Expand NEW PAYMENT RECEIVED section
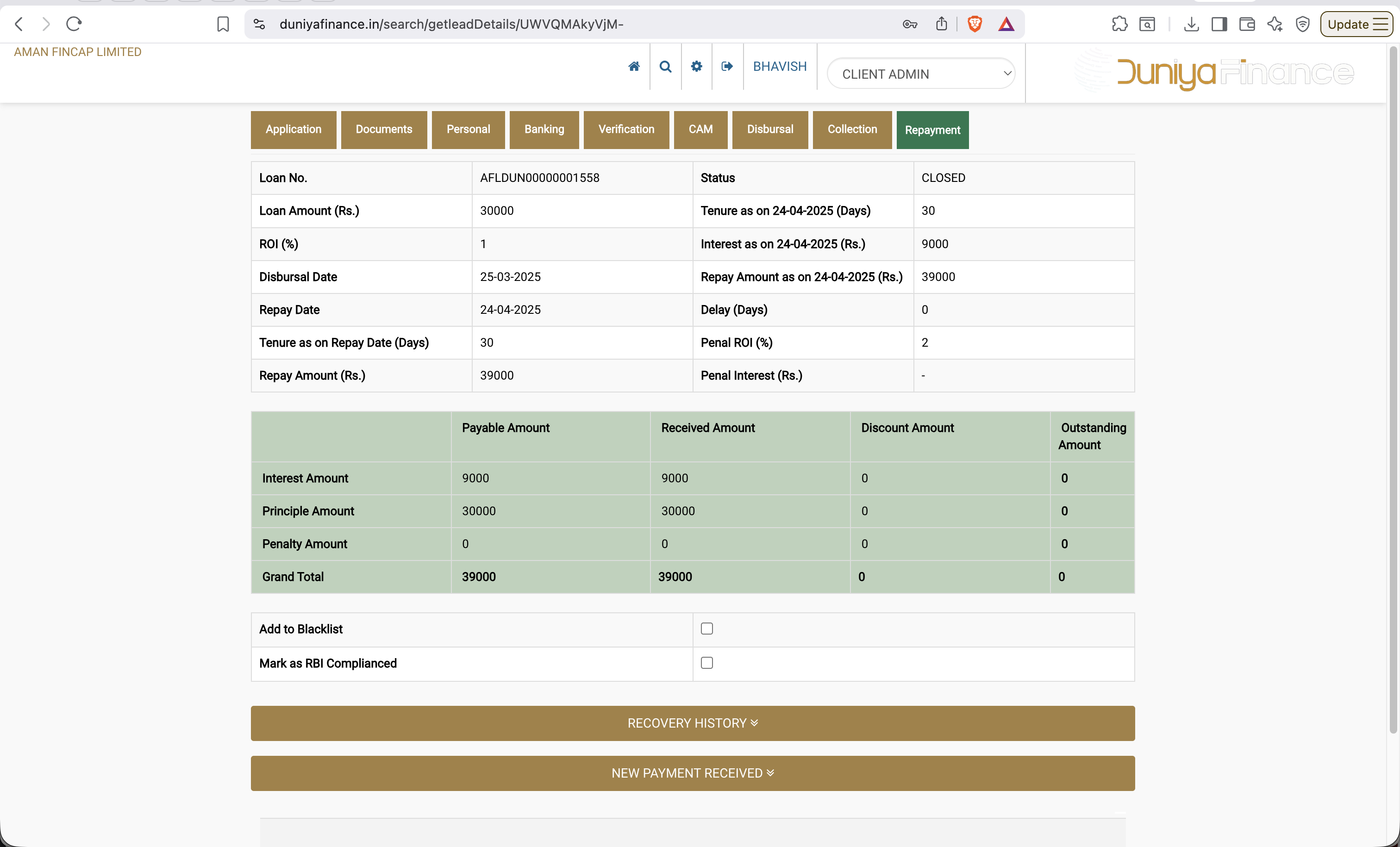 tap(693, 773)
